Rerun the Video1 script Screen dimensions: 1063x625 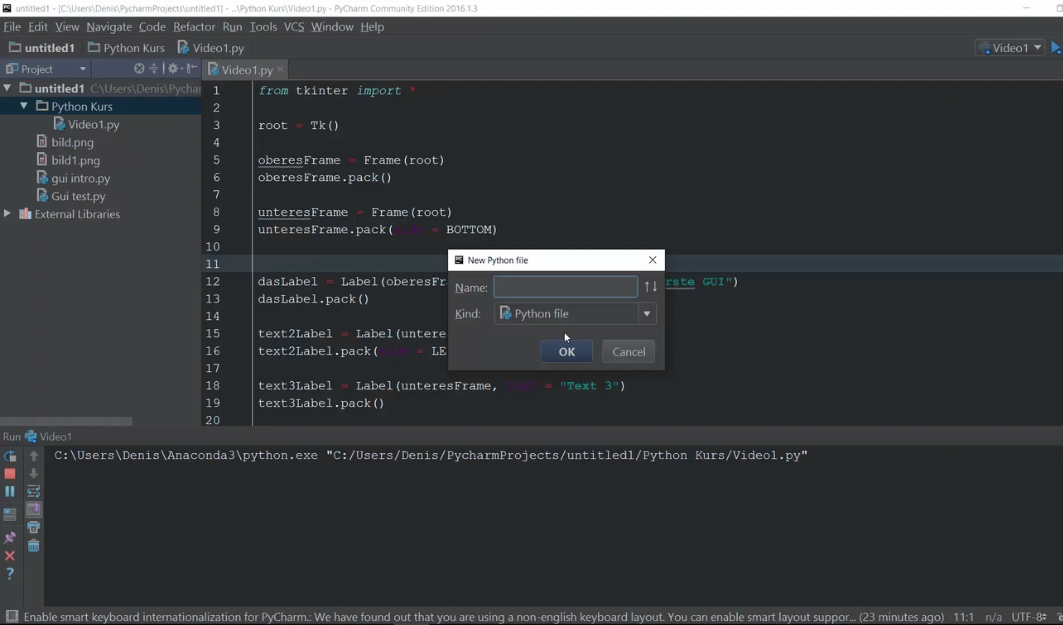(10, 456)
